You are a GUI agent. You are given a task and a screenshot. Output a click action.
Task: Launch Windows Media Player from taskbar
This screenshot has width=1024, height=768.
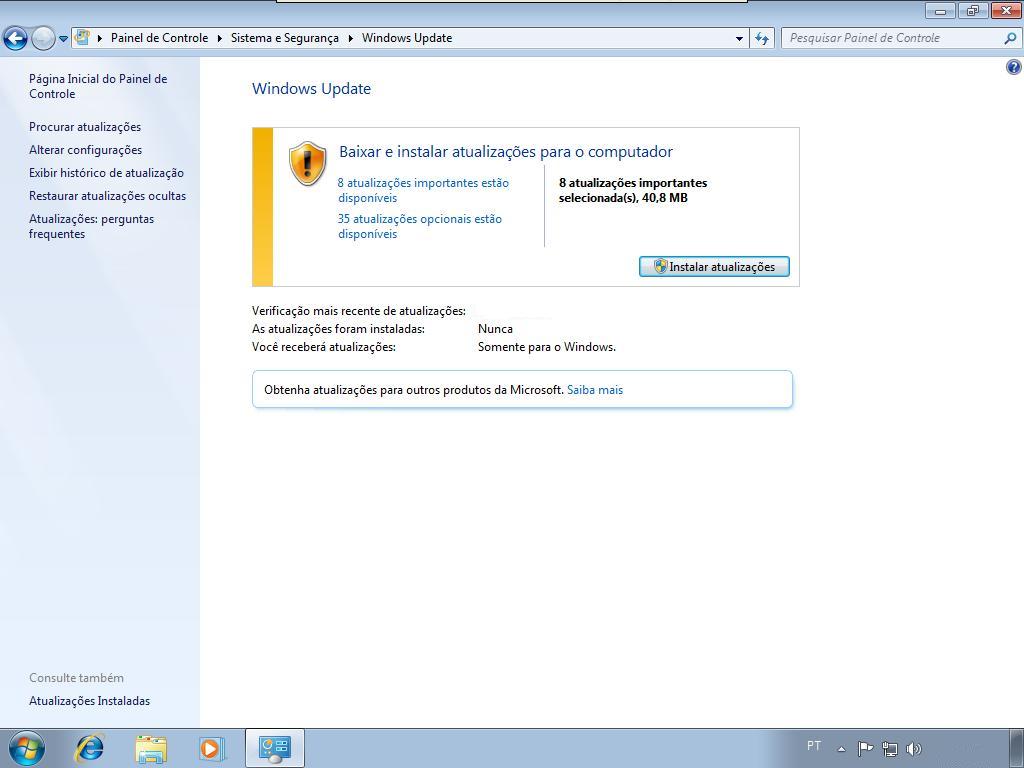pos(212,748)
